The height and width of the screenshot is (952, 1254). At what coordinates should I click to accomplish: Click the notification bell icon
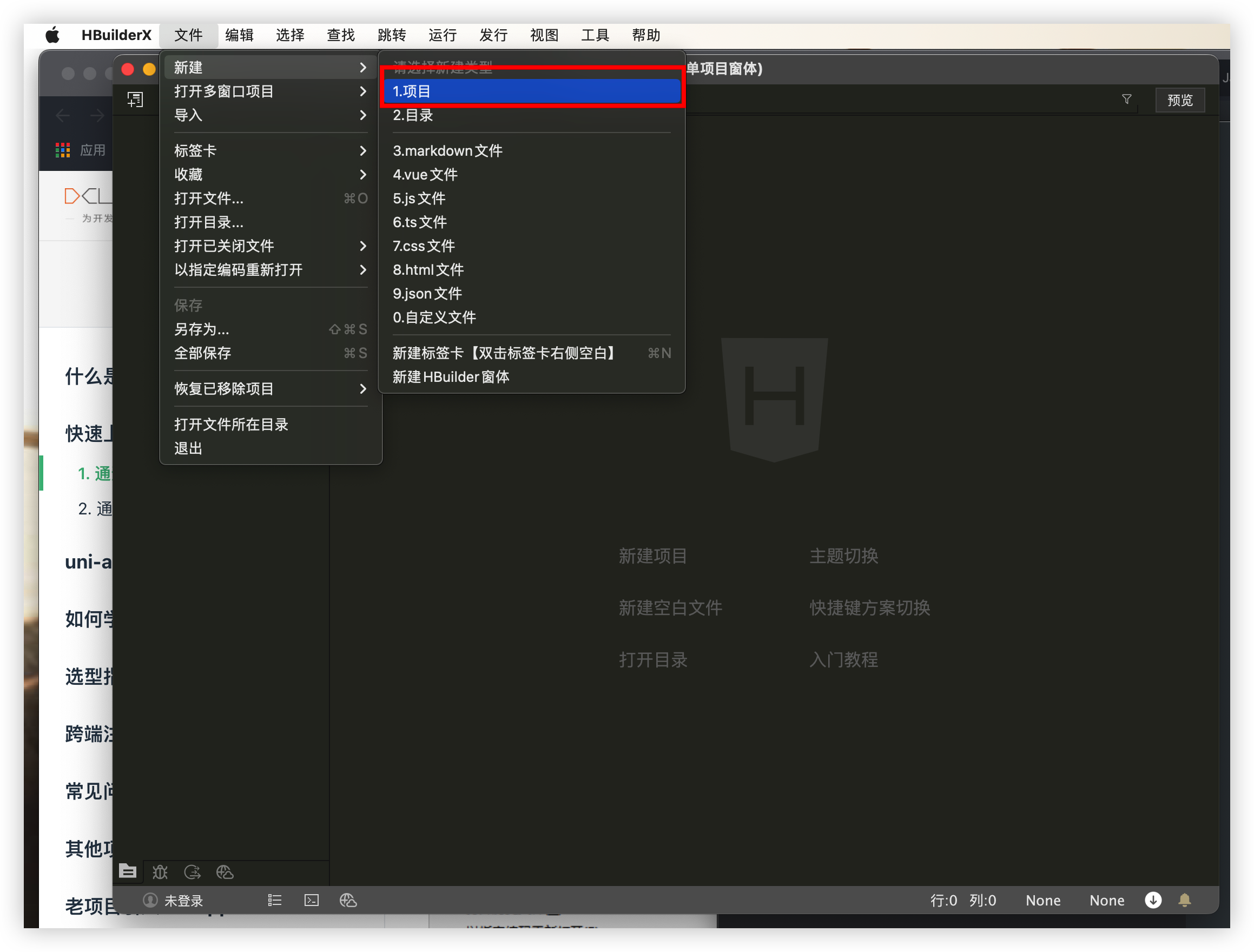tap(1184, 900)
